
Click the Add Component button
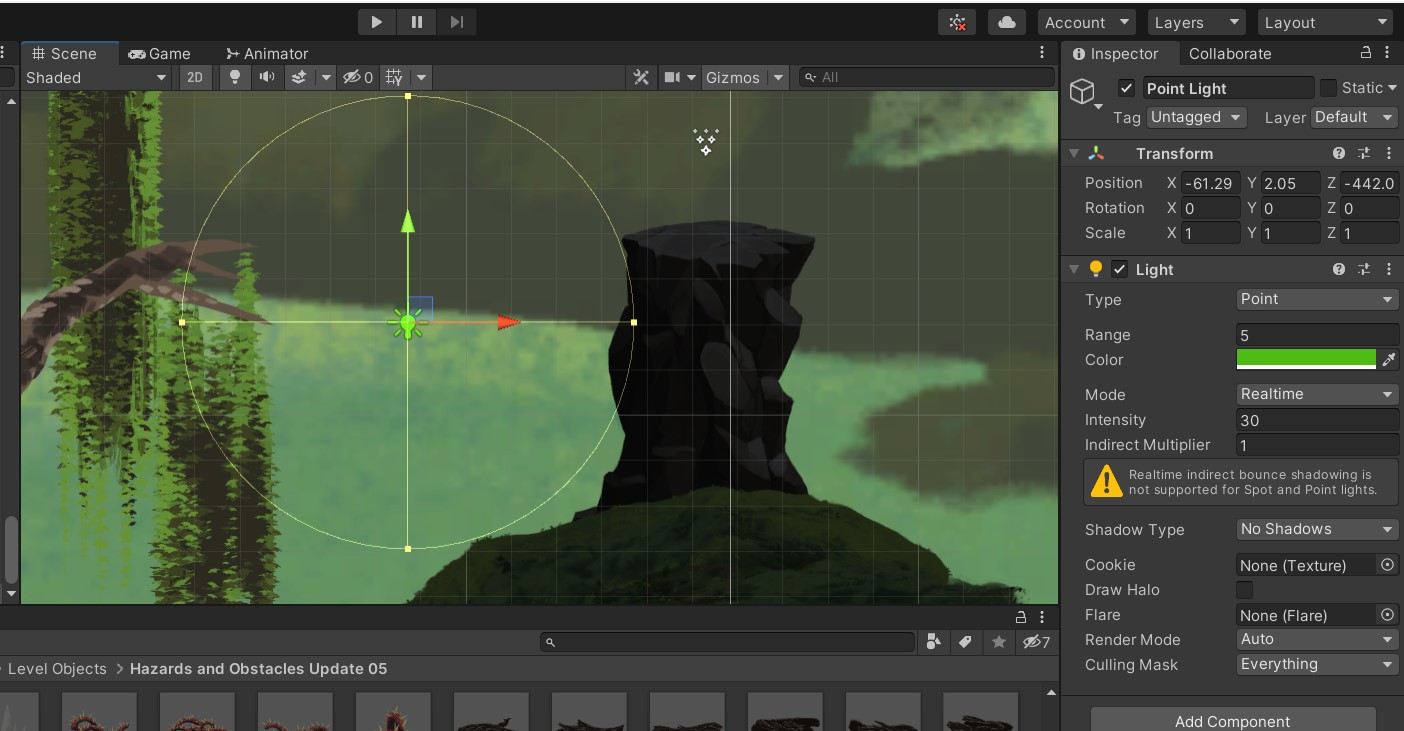coord(1233,720)
